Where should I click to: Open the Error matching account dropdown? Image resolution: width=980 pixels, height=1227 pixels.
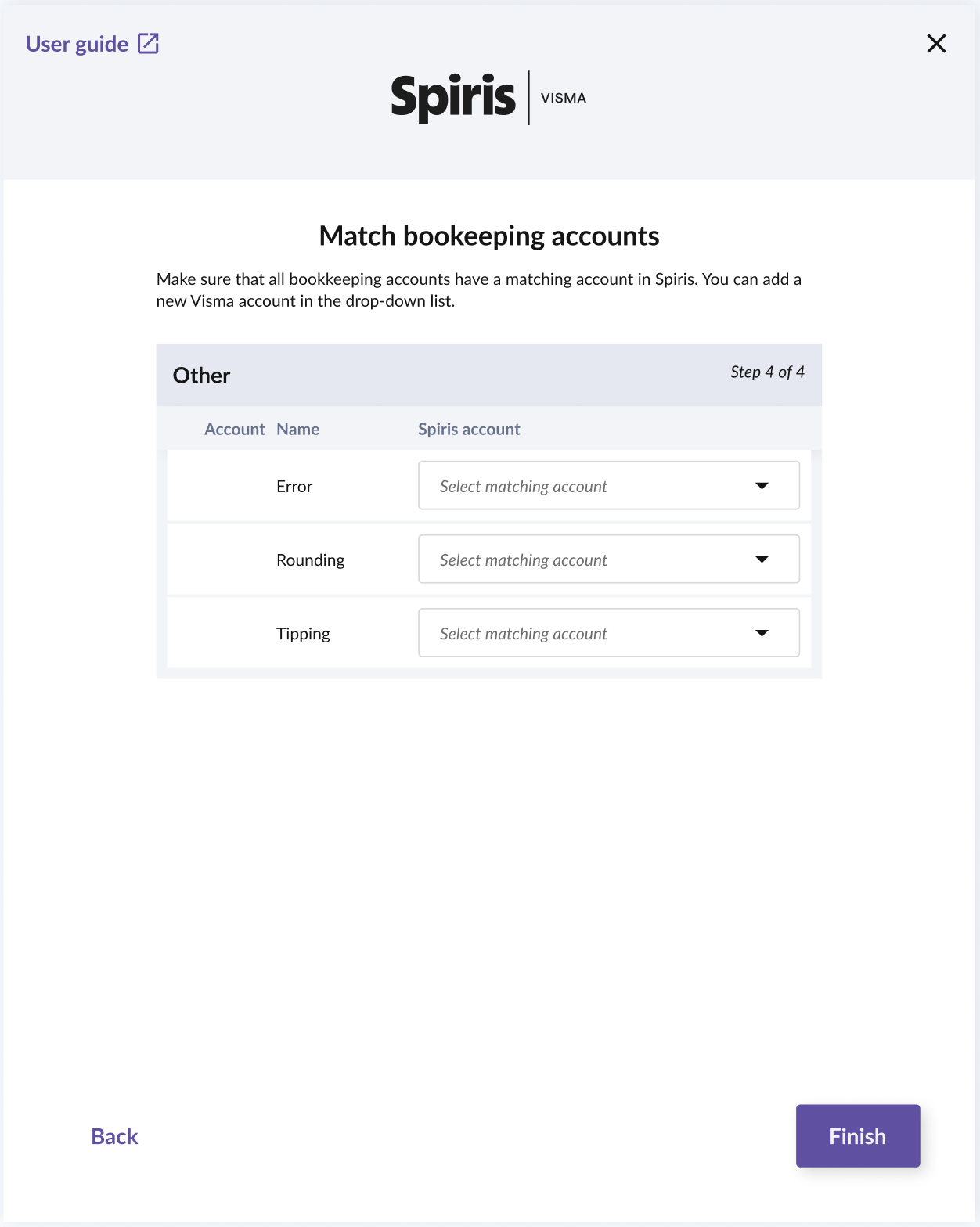(595, 486)
